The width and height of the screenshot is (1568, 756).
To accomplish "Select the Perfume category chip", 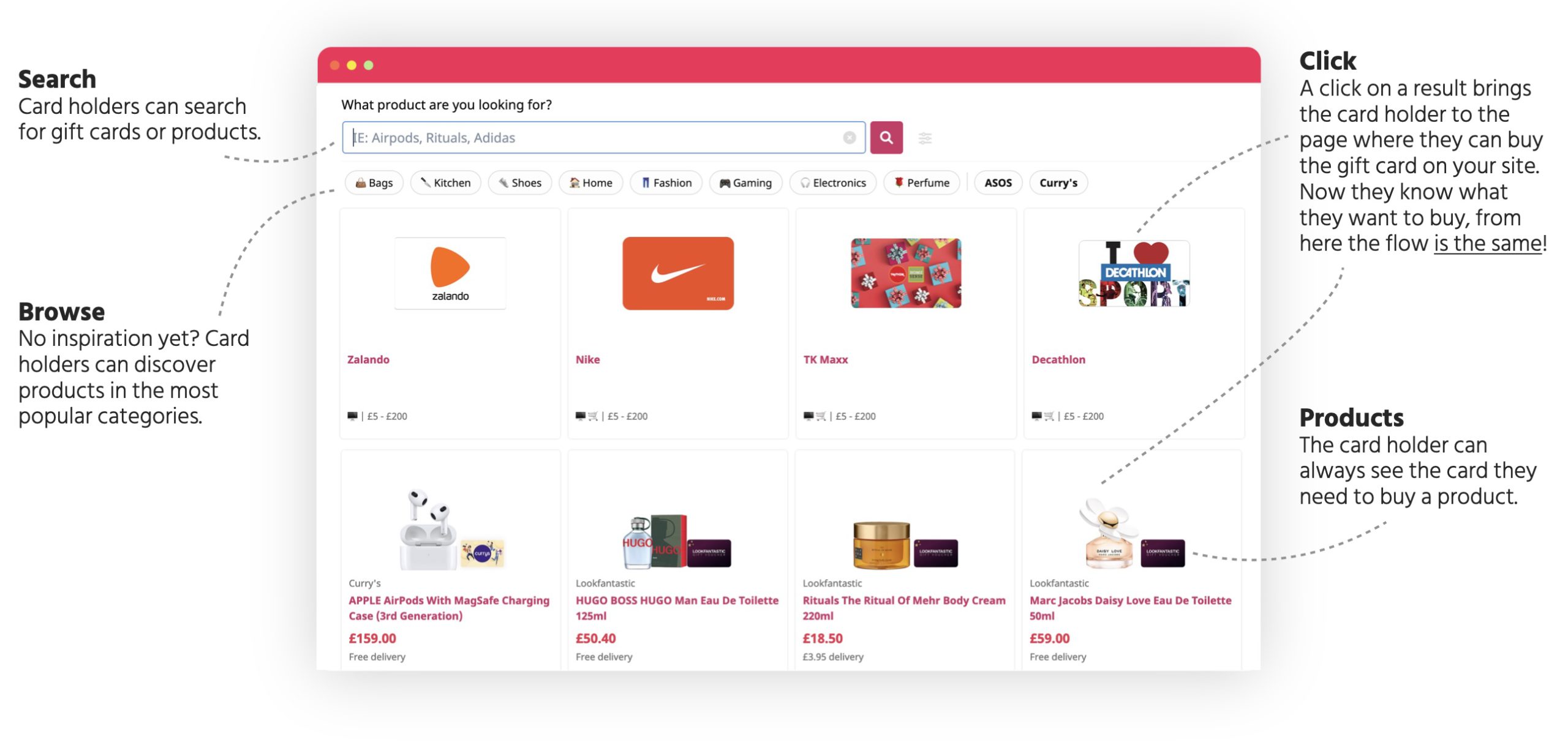I will (921, 182).
